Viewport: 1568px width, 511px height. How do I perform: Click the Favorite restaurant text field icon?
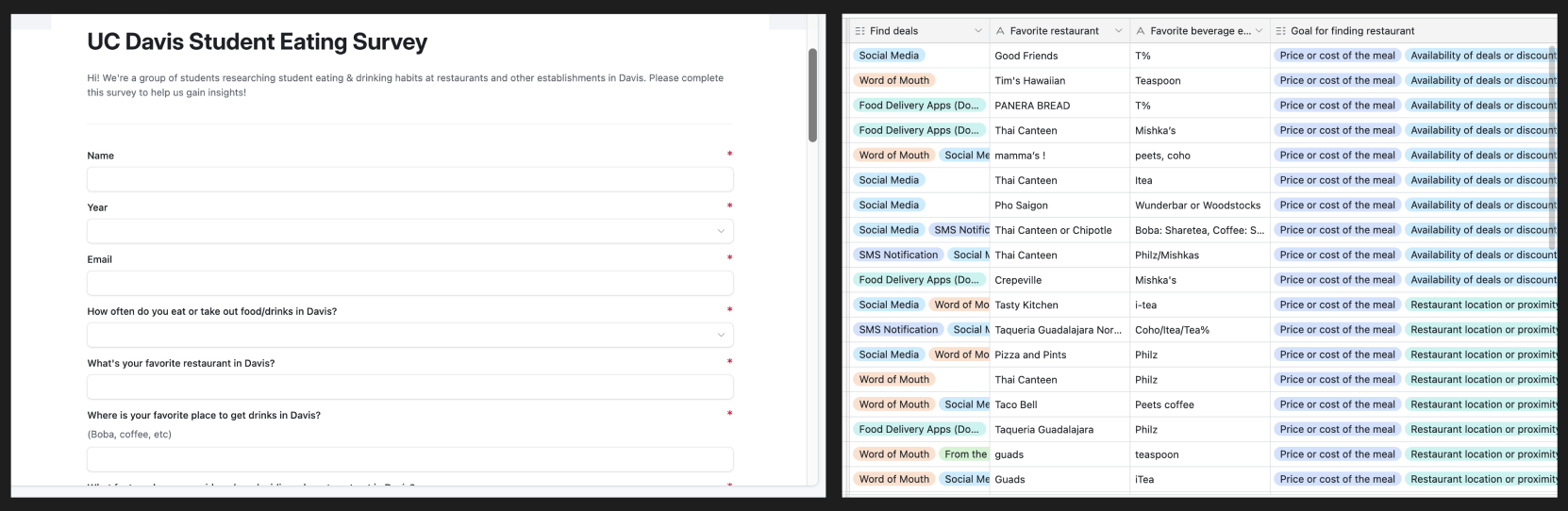click(x=1001, y=31)
